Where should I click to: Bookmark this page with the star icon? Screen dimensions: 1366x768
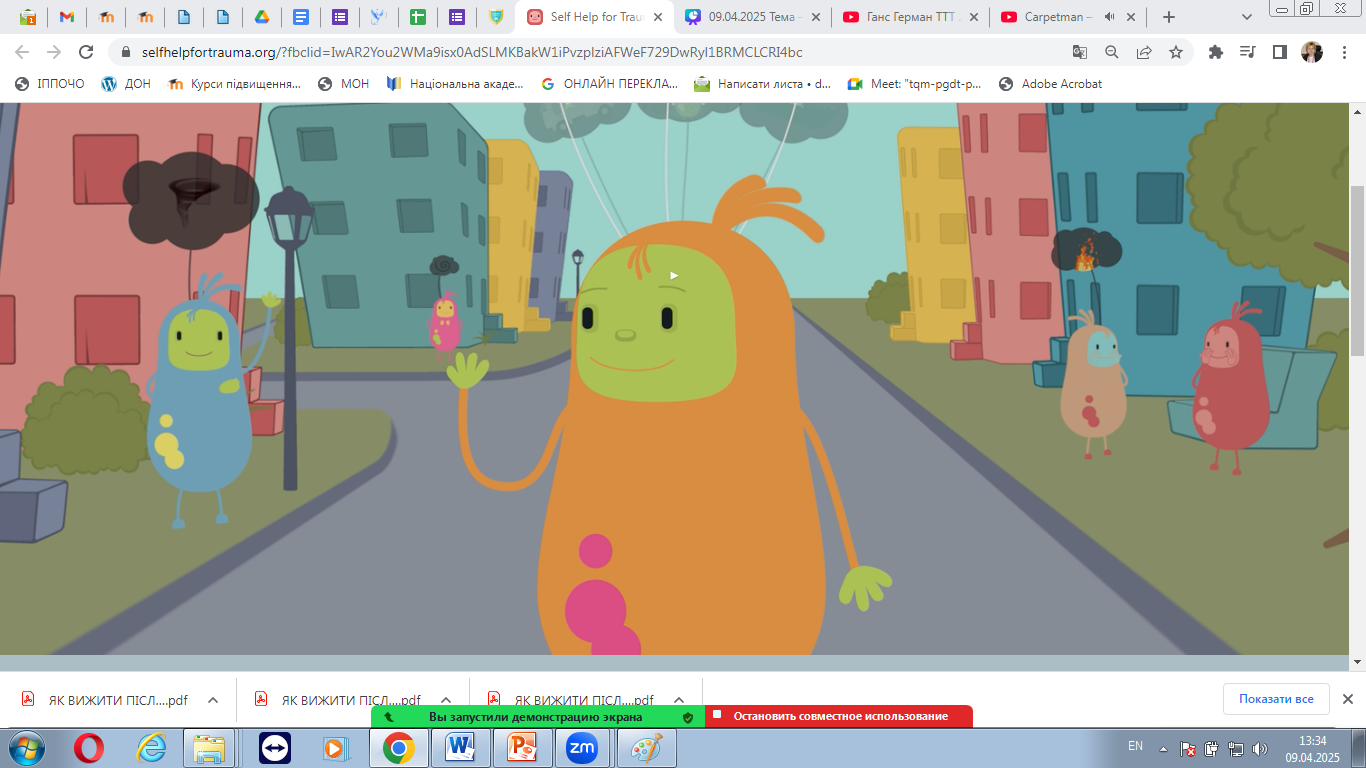[x=1176, y=52]
